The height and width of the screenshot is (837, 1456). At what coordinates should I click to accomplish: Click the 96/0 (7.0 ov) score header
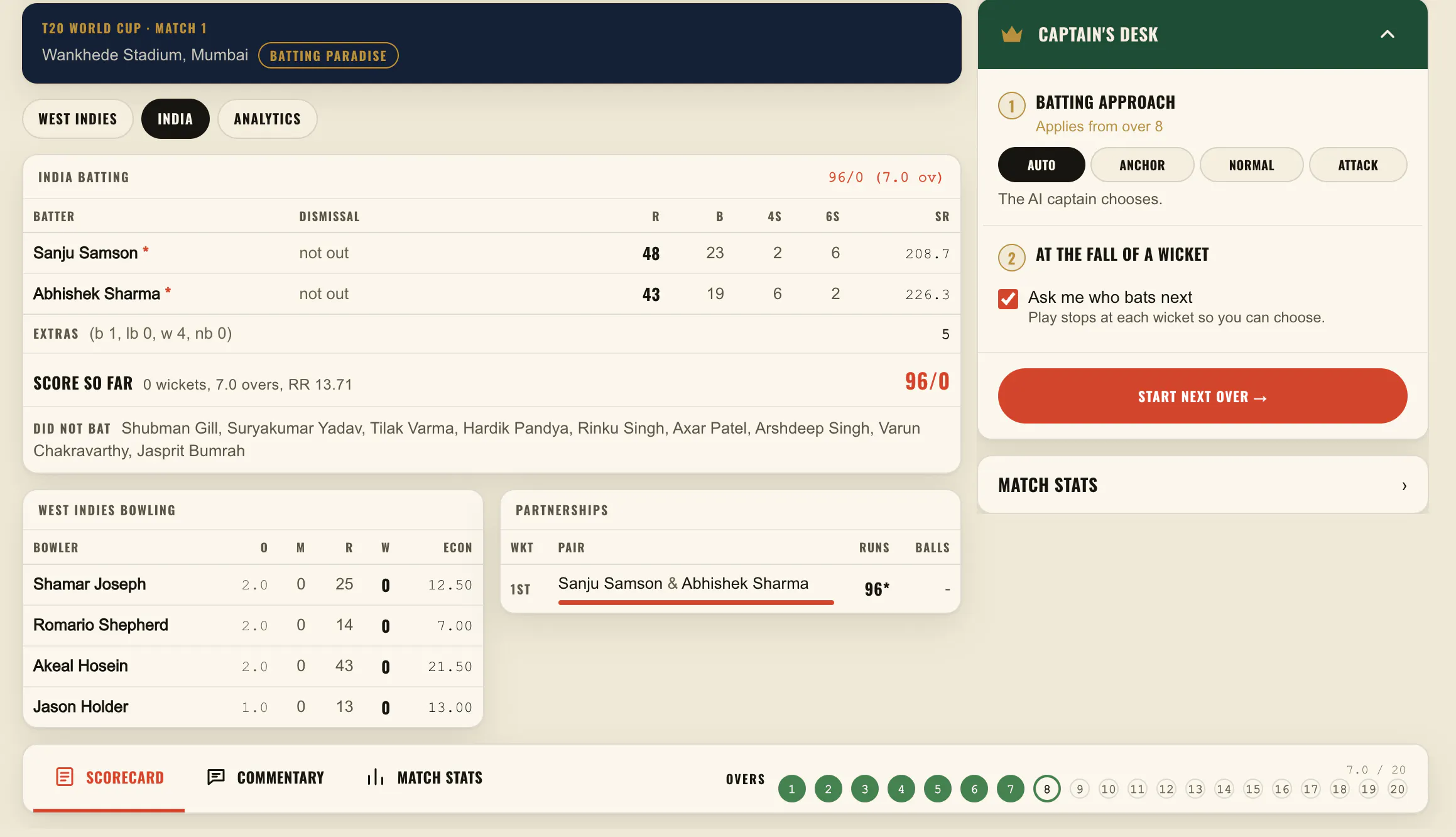pos(886,177)
